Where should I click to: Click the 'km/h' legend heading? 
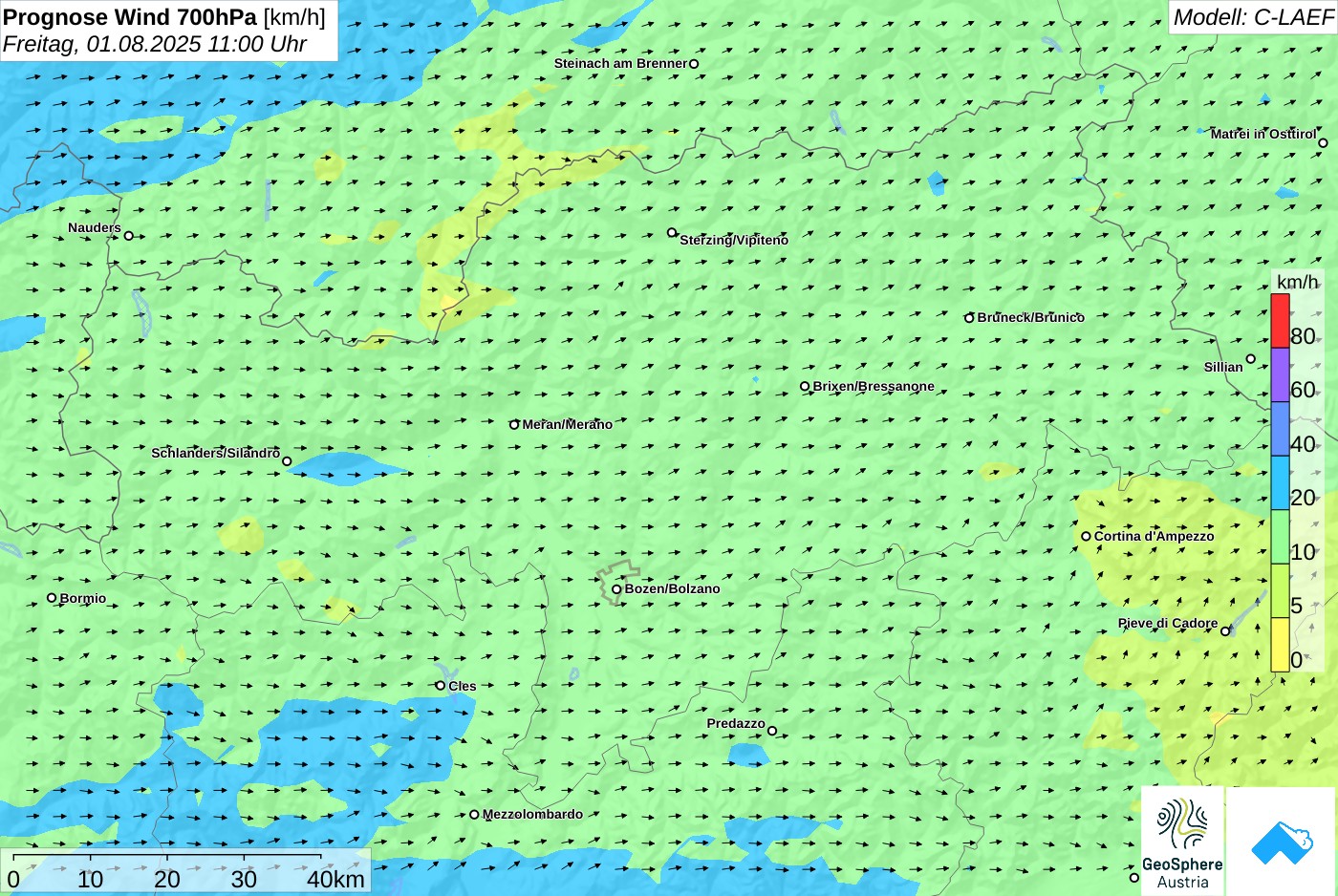tap(1297, 283)
